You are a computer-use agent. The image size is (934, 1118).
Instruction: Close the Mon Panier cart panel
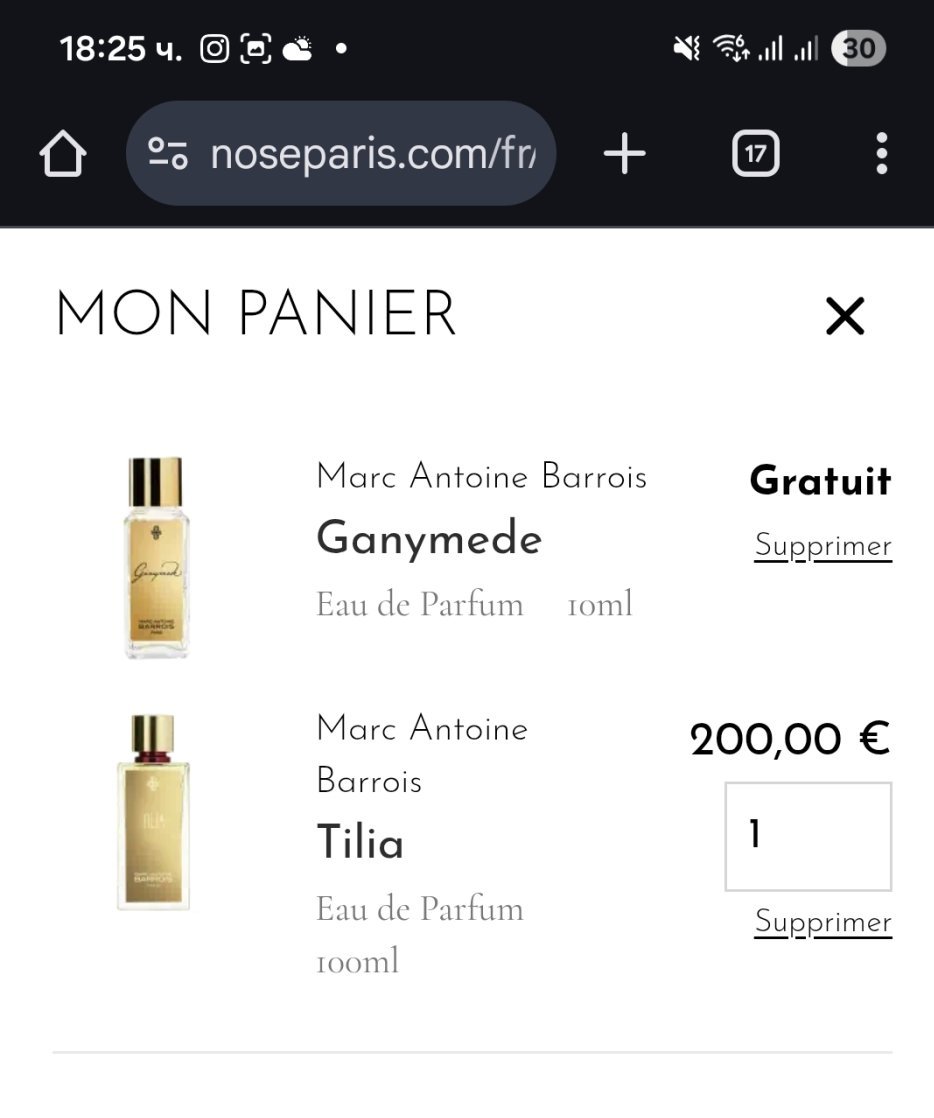[845, 317]
